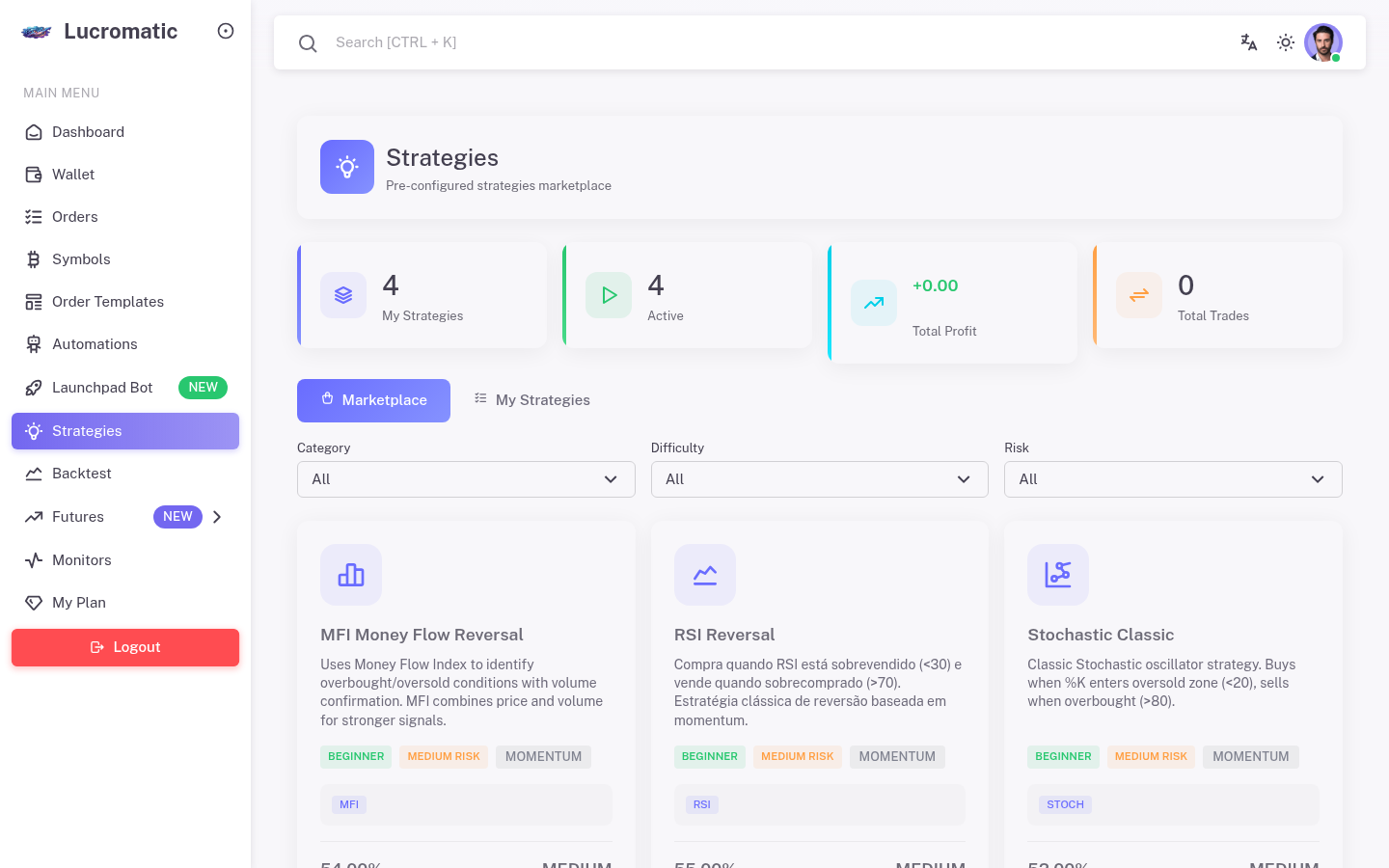Open the Difficulty filter dropdown
The width and height of the screenshot is (1389, 868).
(819, 479)
